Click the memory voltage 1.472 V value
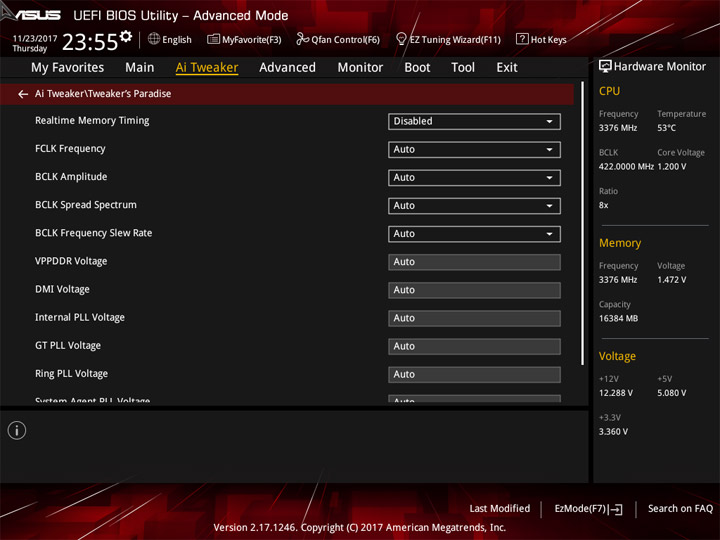This screenshot has height=540, width=720. coord(672,280)
